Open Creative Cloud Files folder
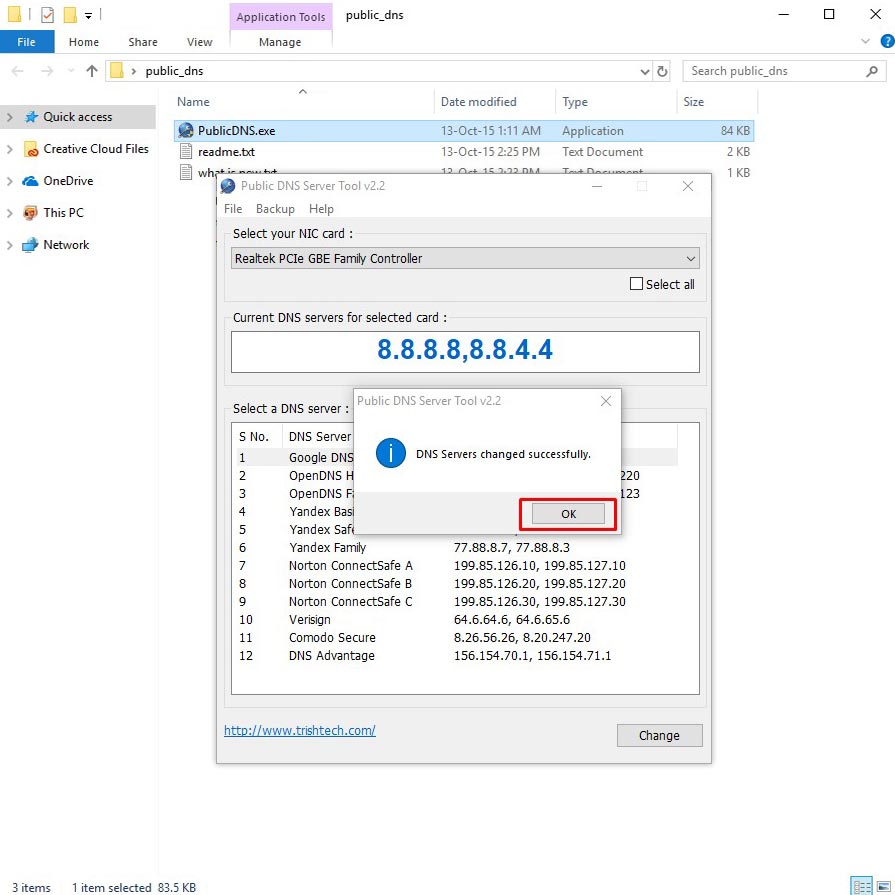This screenshot has width=895, height=895. tap(95, 149)
